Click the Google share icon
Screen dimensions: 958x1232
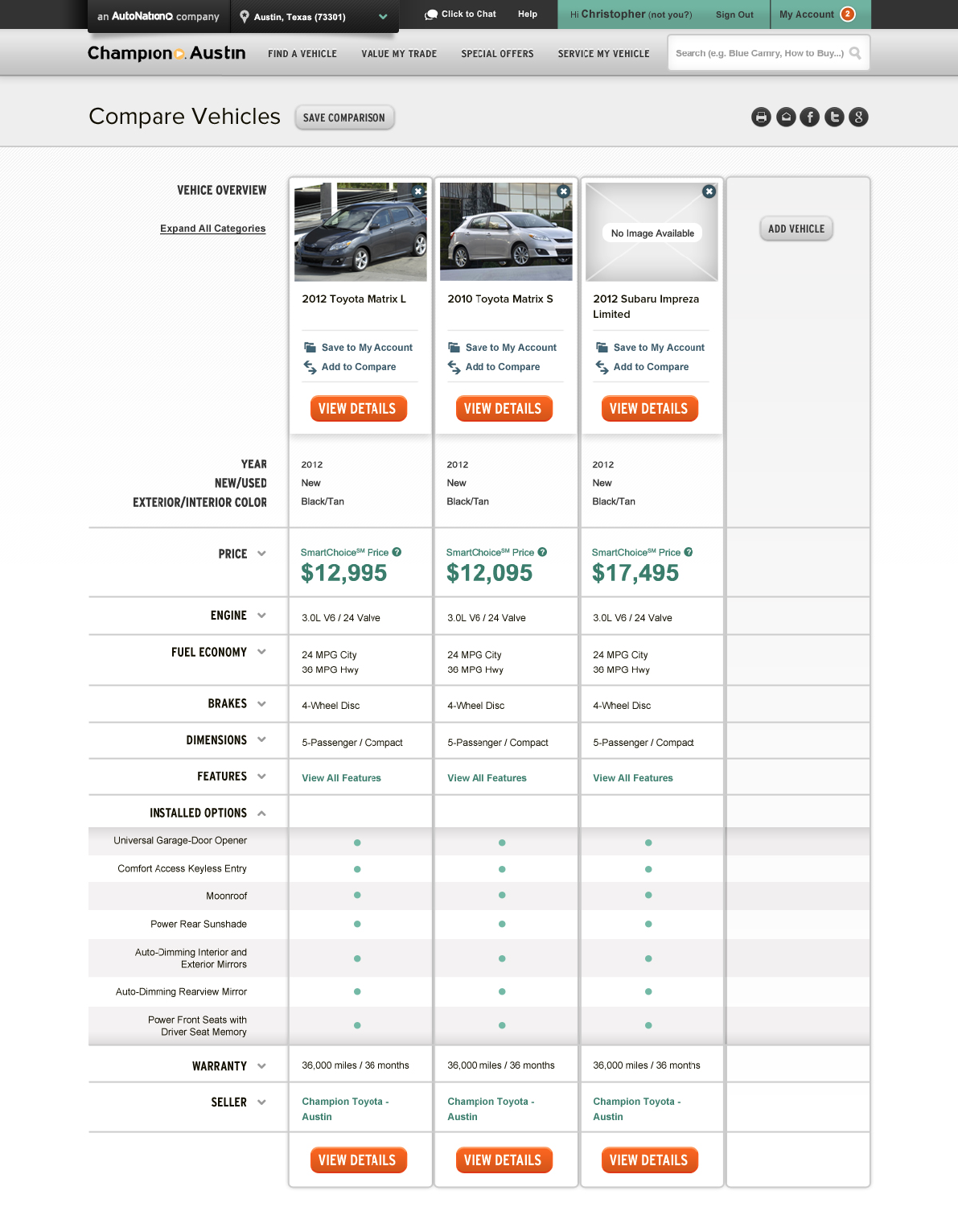pyautogui.click(x=859, y=117)
